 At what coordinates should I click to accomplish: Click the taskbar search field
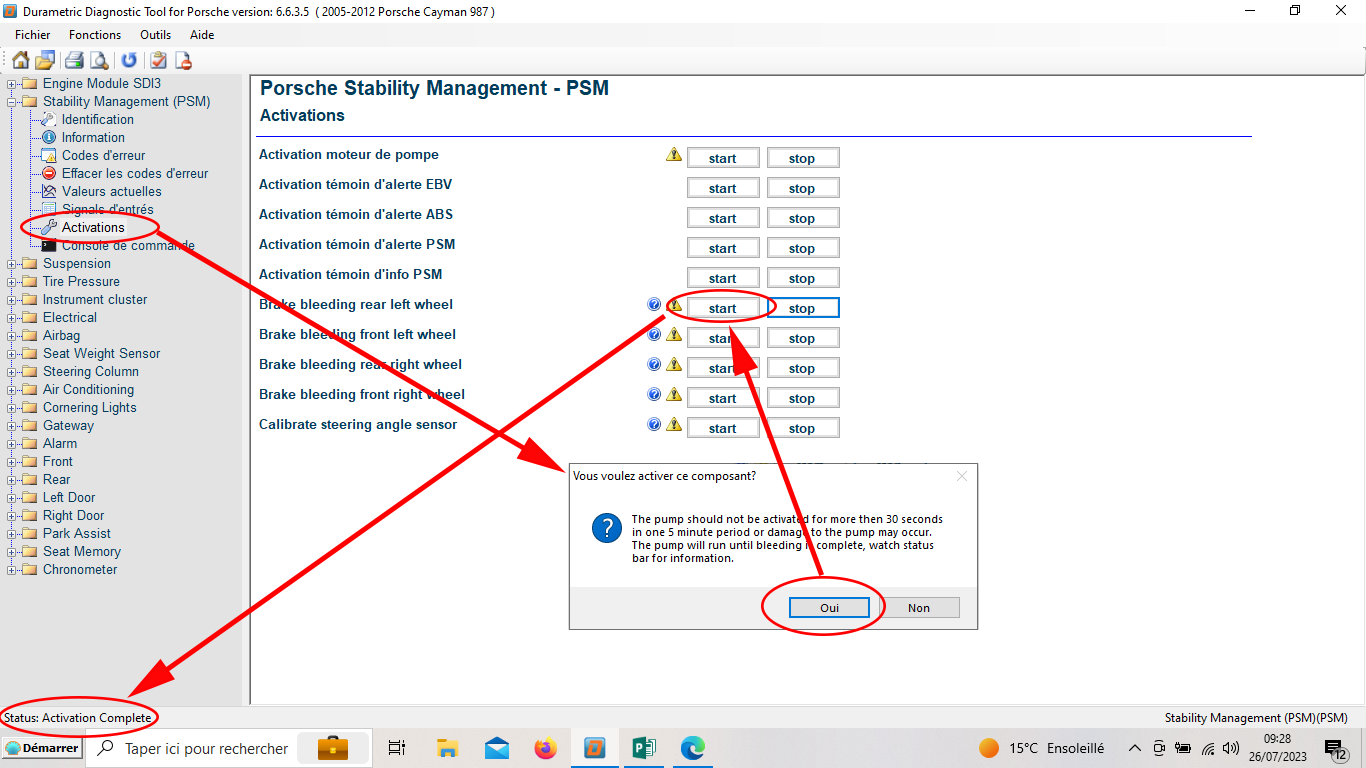228,748
